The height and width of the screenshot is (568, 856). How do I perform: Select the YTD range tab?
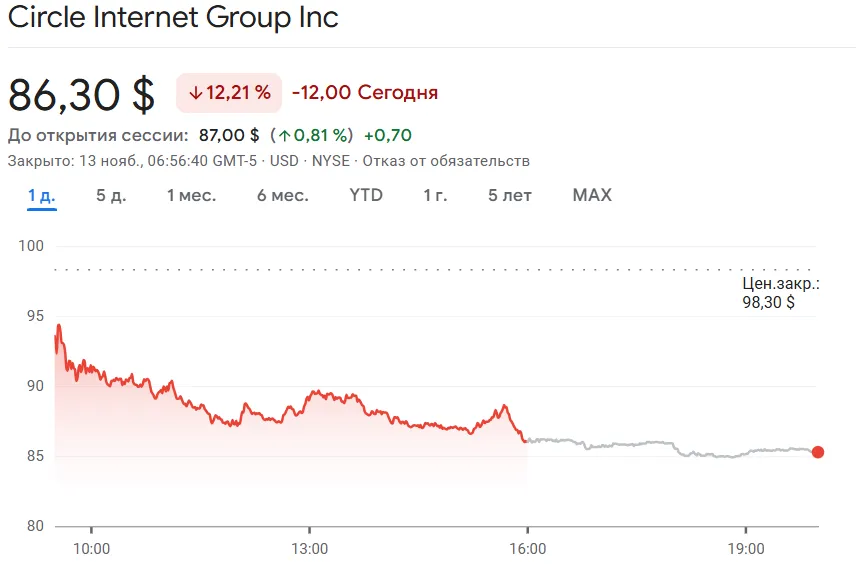pyautogui.click(x=366, y=195)
